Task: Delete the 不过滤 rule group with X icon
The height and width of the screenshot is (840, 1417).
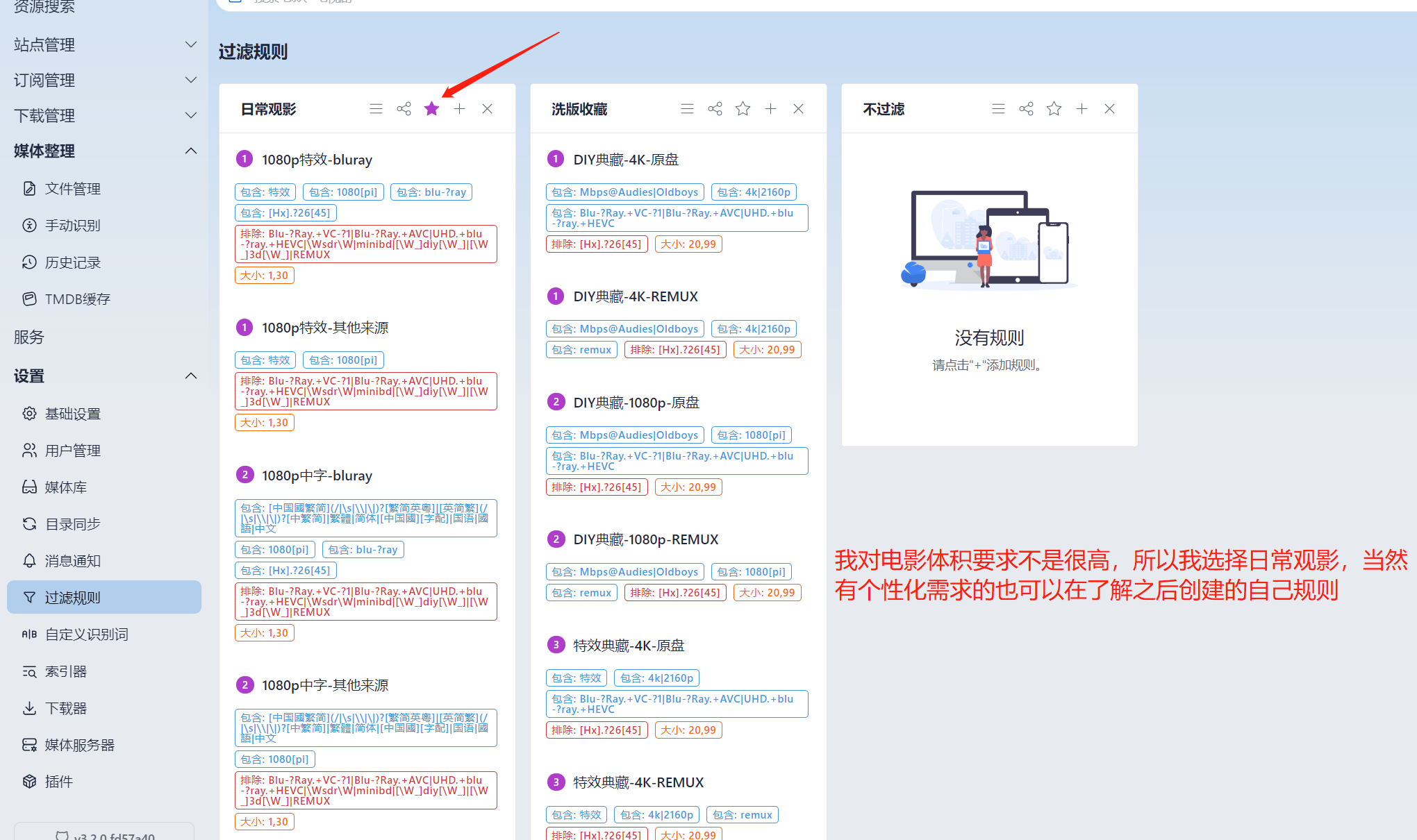Action: (x=1109, y=109)
